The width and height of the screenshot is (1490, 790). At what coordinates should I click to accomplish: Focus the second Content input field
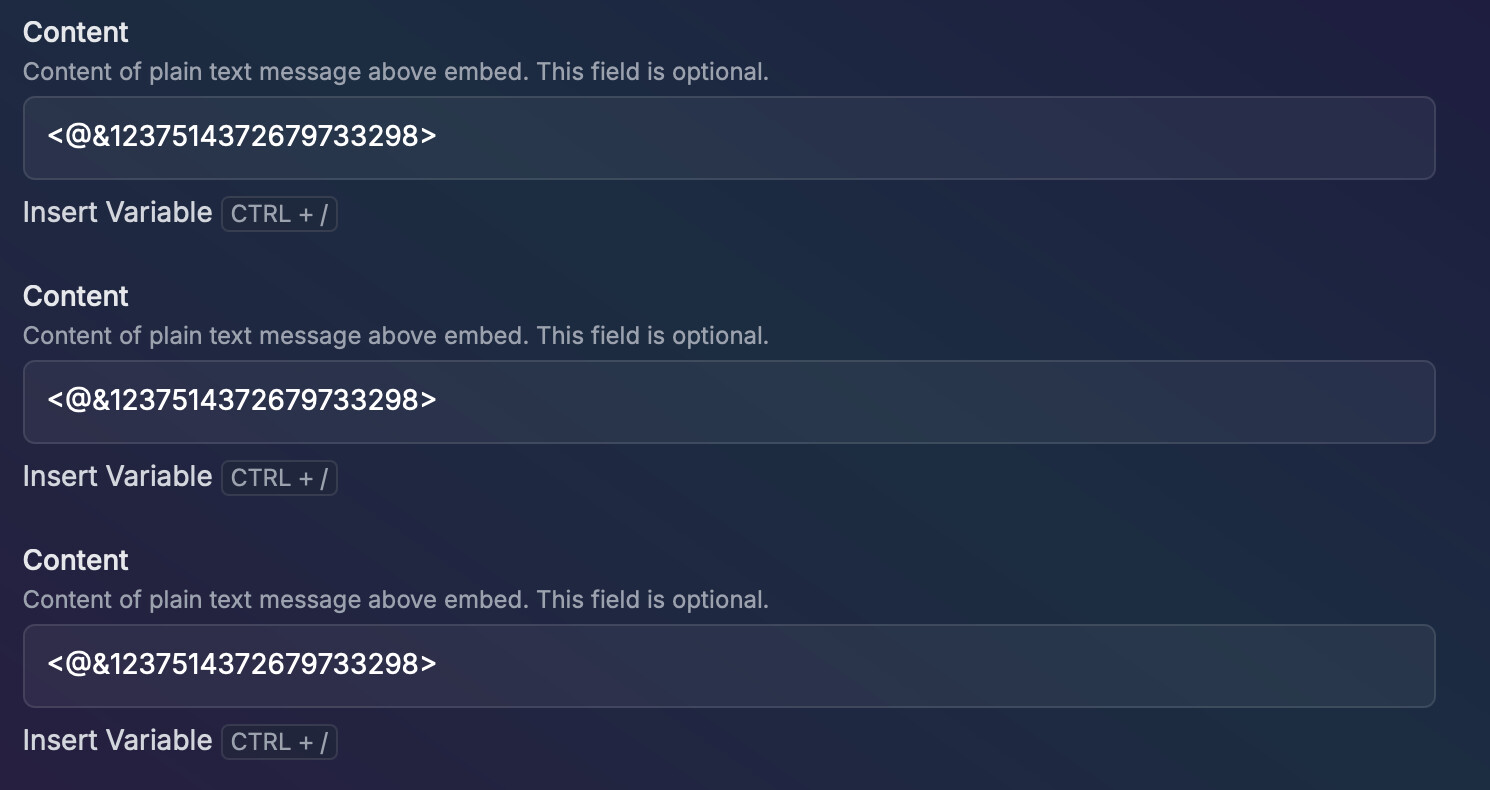tap(729, 402)
